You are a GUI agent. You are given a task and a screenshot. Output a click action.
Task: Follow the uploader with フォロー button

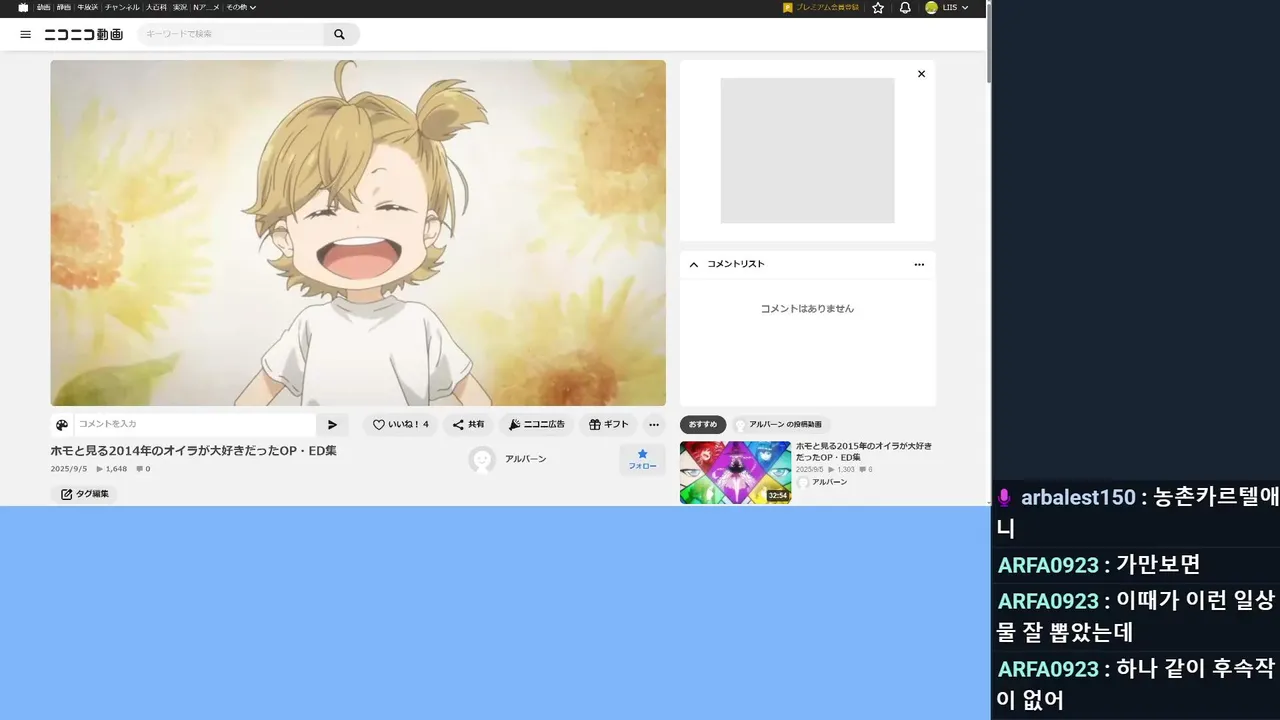642,460
